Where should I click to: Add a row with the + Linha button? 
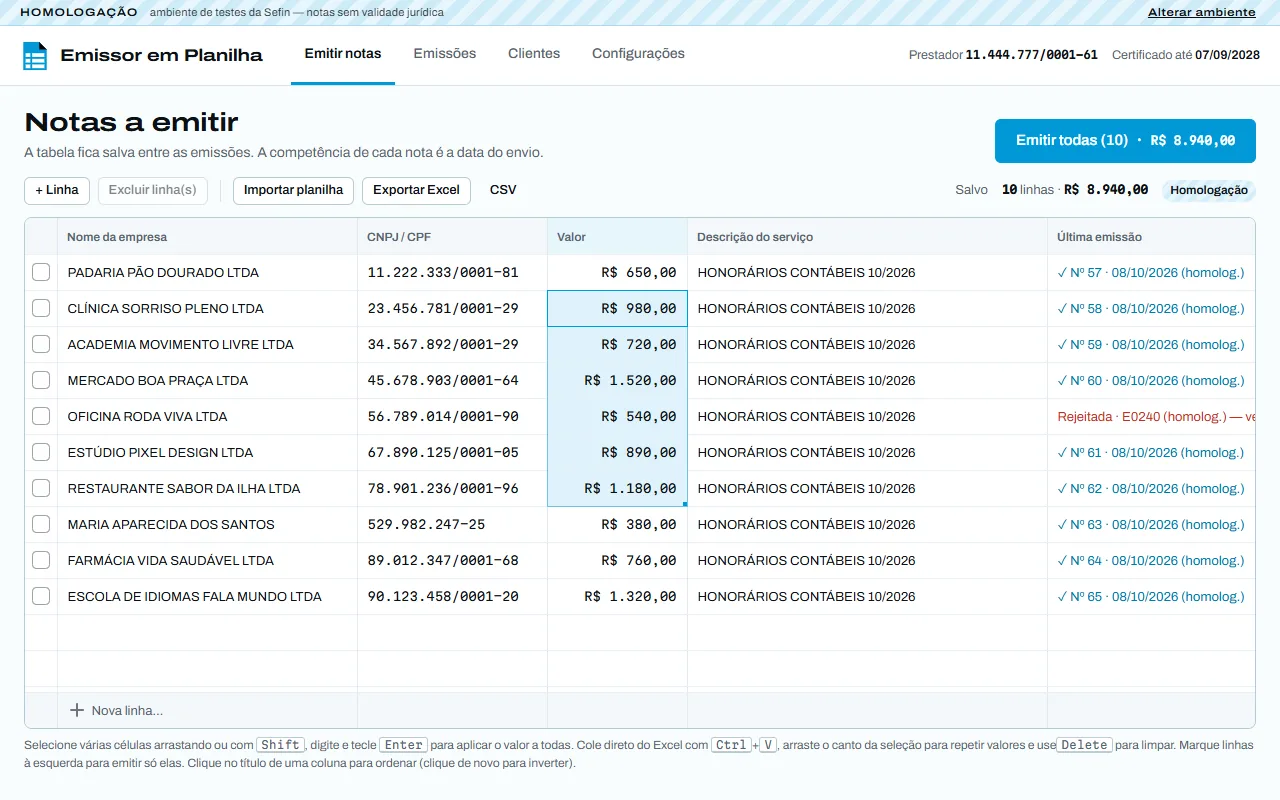click(x=57, y=190)
